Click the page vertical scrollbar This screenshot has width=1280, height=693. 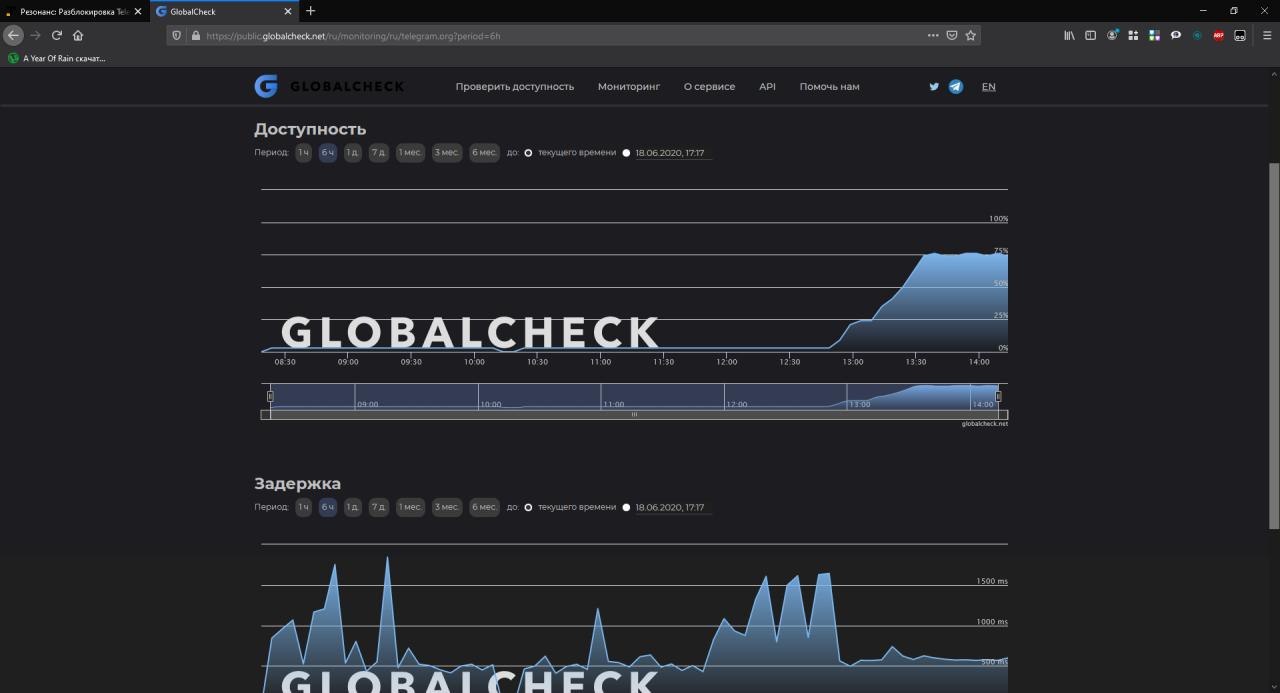point(1273,346)
